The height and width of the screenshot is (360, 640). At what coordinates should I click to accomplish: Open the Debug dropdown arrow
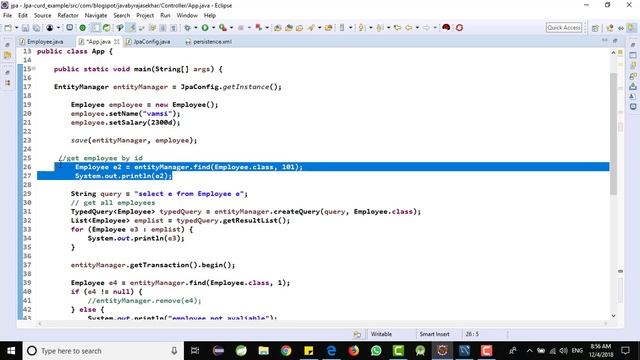point(196,28)
